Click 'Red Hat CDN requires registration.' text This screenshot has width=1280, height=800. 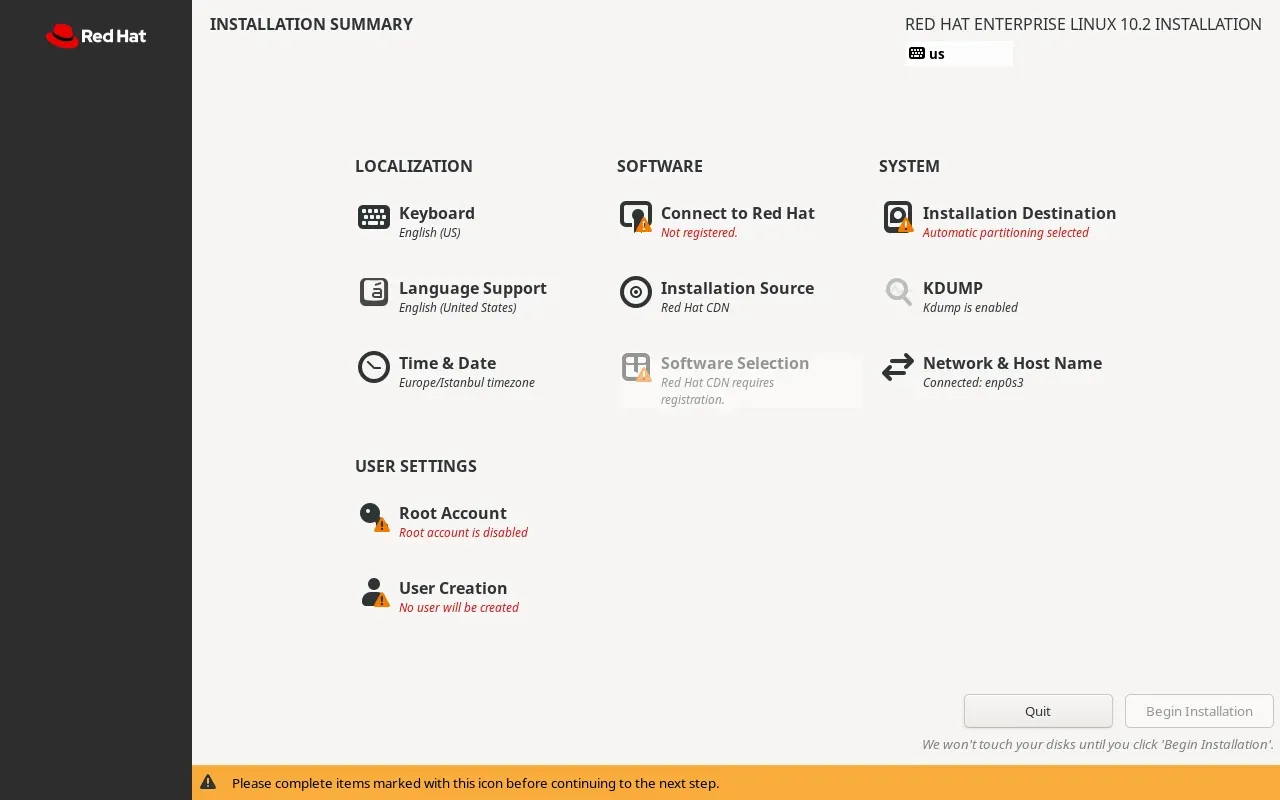pyautogui.click(x=718, y=391)
